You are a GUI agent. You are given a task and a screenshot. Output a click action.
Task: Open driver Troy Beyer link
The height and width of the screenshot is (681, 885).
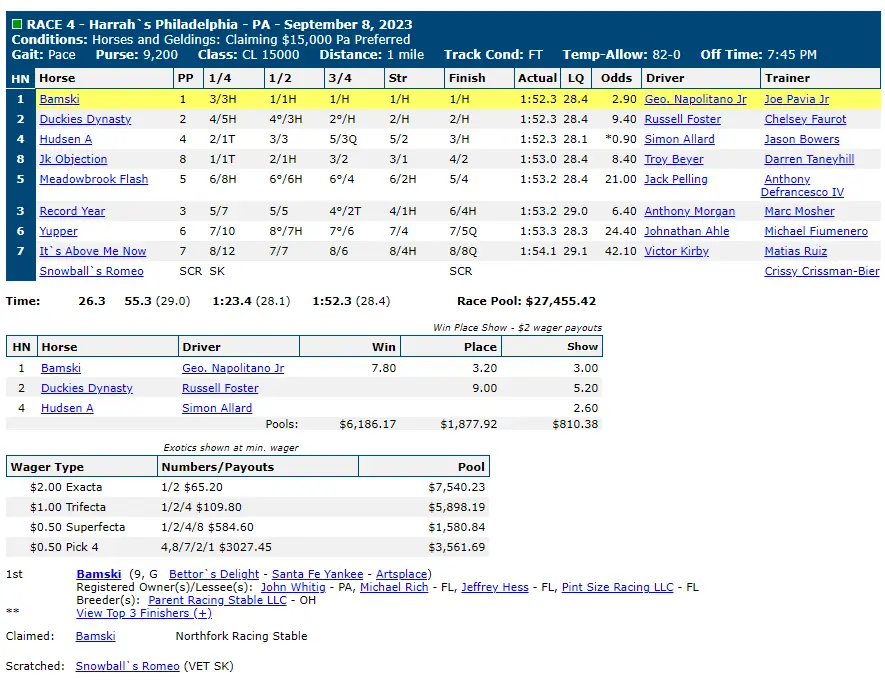point(674,159)
